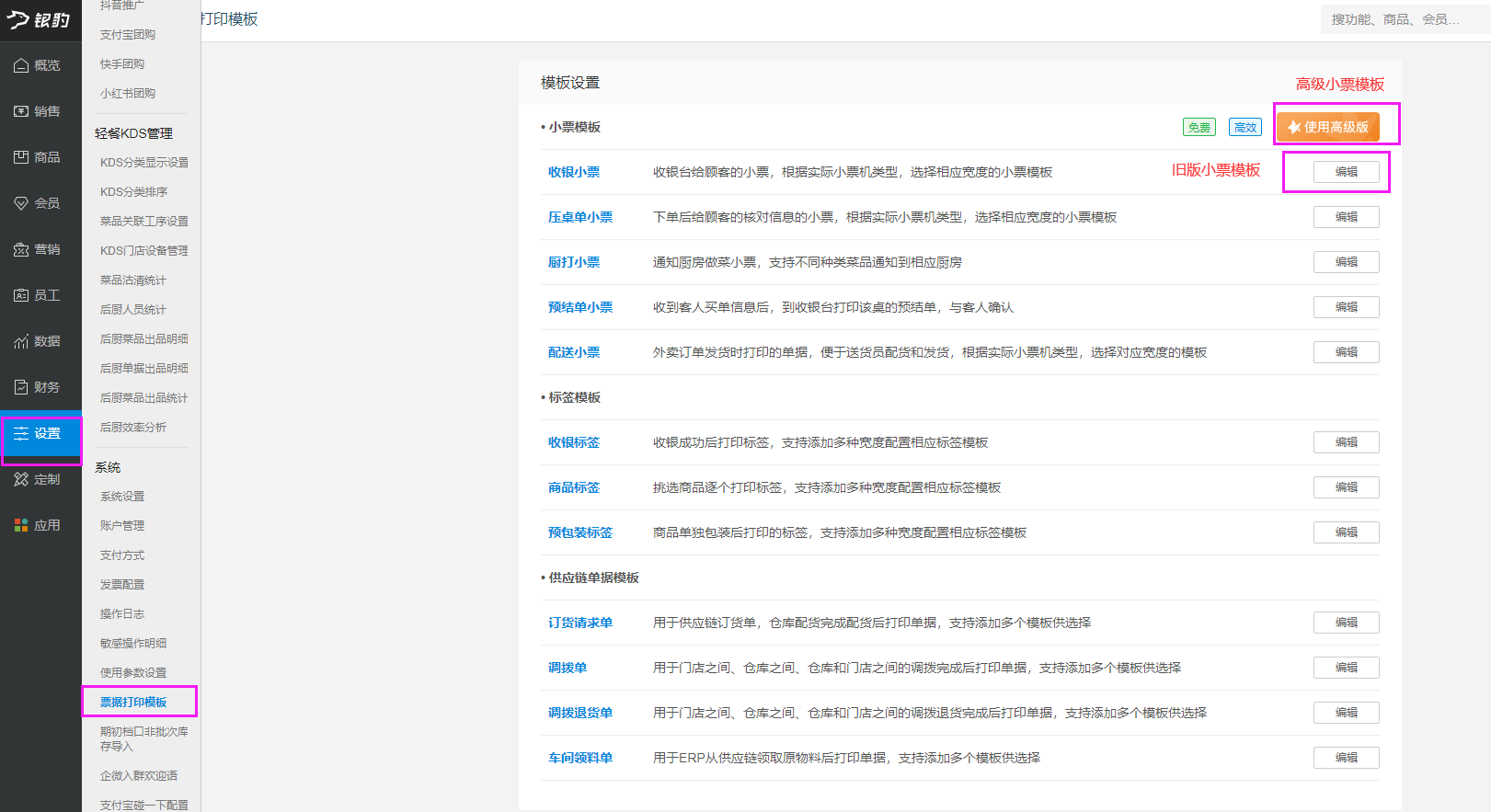Open 系统设置 in the submenu

(x=122, y=497)
